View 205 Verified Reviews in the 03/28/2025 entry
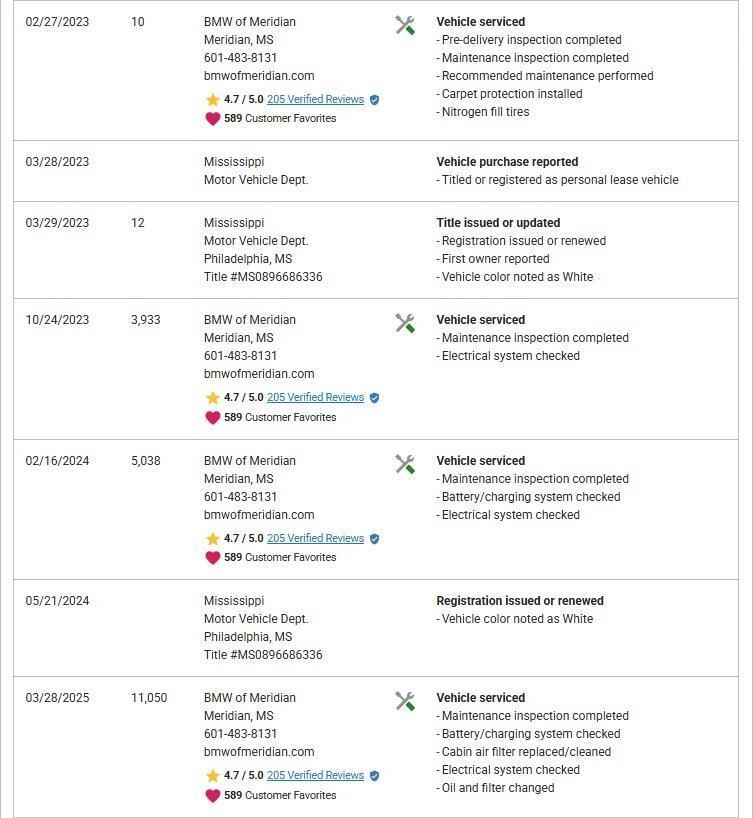This screenshot has width=753, height=818. click(315, 776)
